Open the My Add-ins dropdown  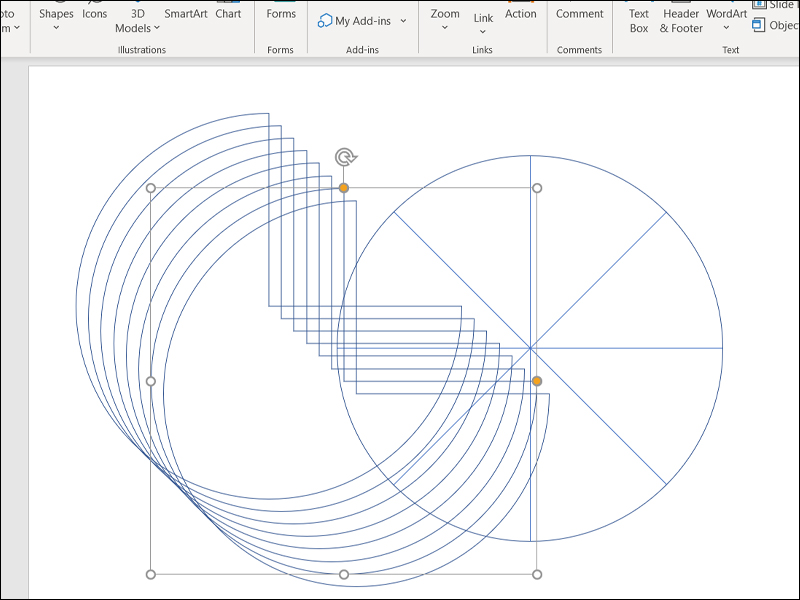click(363, 21)
